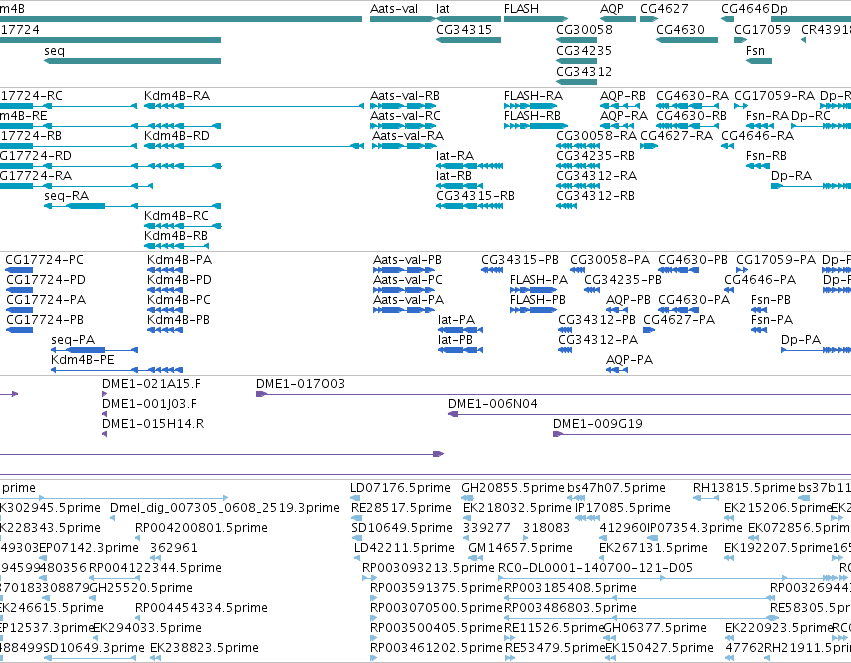The width and height of the screenshot is (851, 663).
Task: Click protein AQP-PA
Action: (630, 360)
